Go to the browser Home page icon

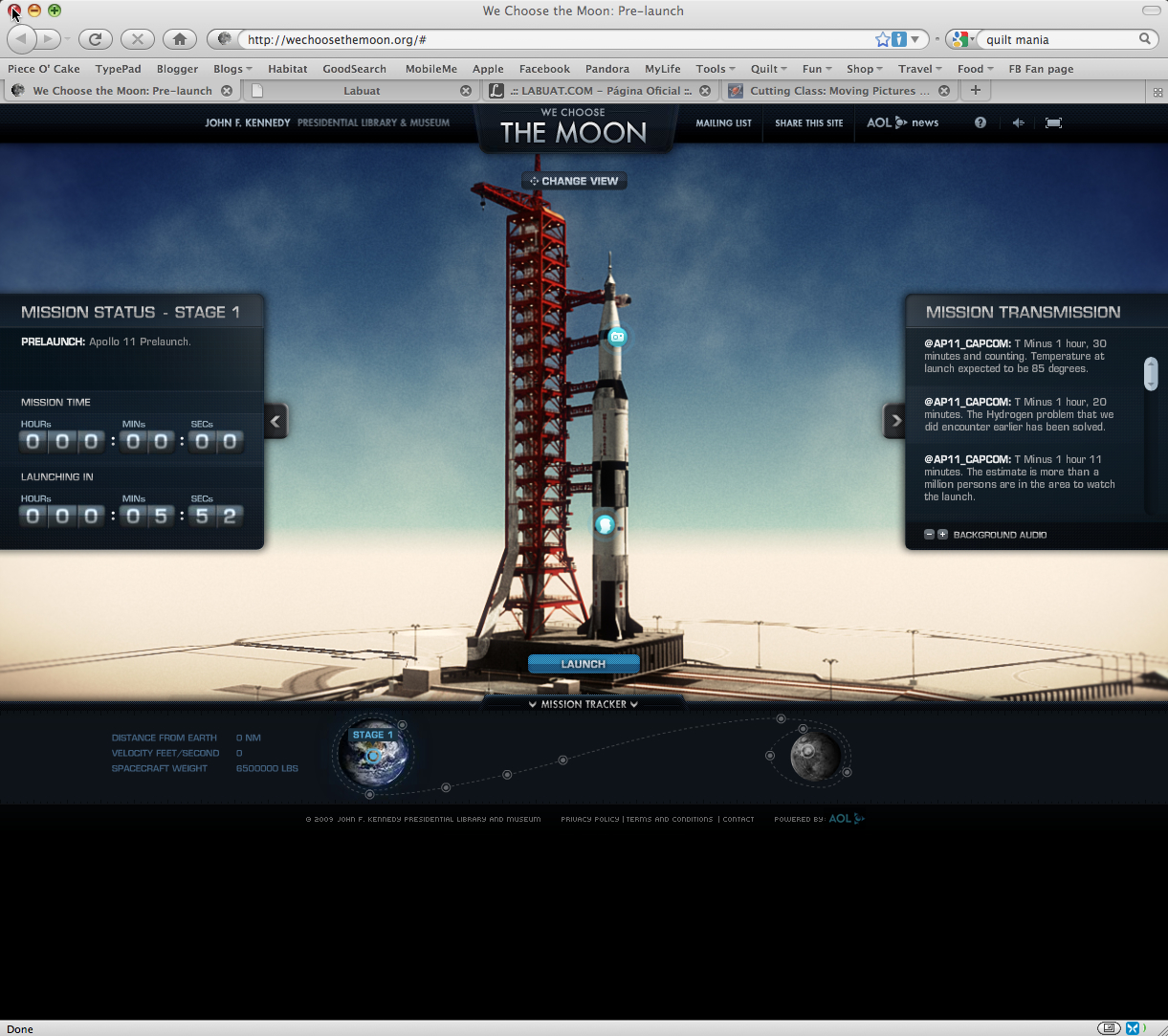tap(179, 39)
